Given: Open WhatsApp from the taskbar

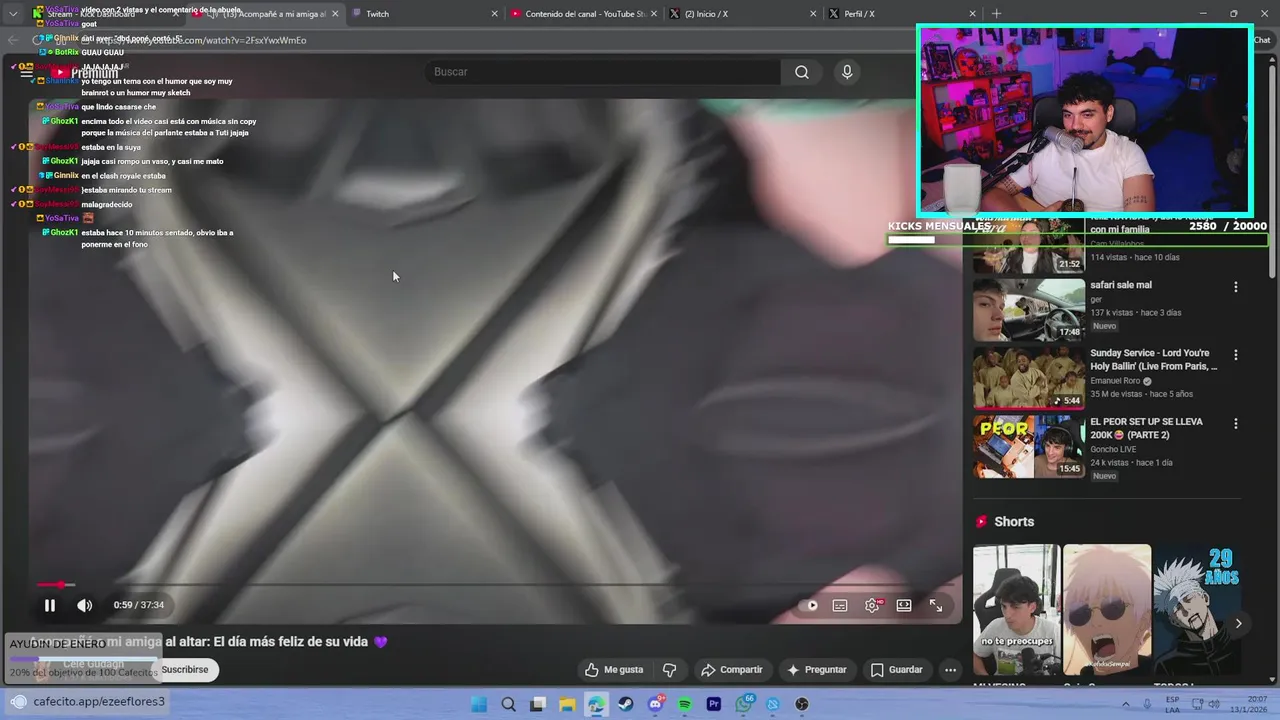Looking at the screenshot, I should pyautogui.click(x=744, y=704).
